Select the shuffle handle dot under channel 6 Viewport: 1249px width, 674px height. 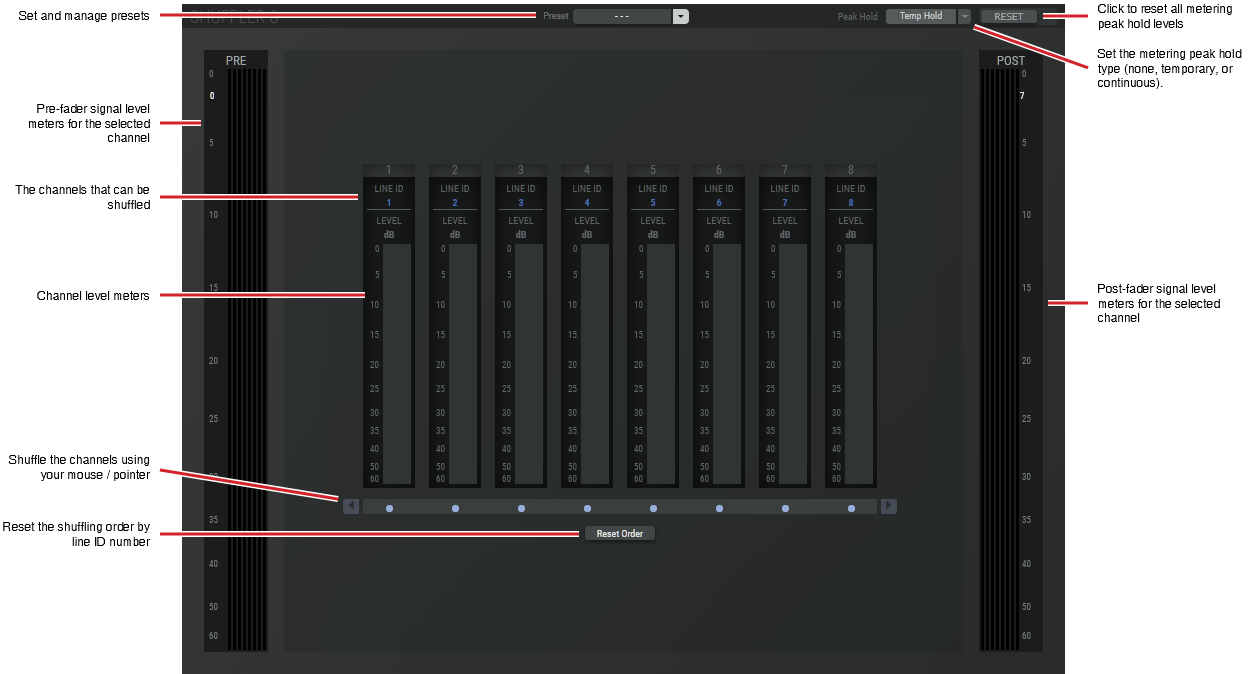(719, 508)
